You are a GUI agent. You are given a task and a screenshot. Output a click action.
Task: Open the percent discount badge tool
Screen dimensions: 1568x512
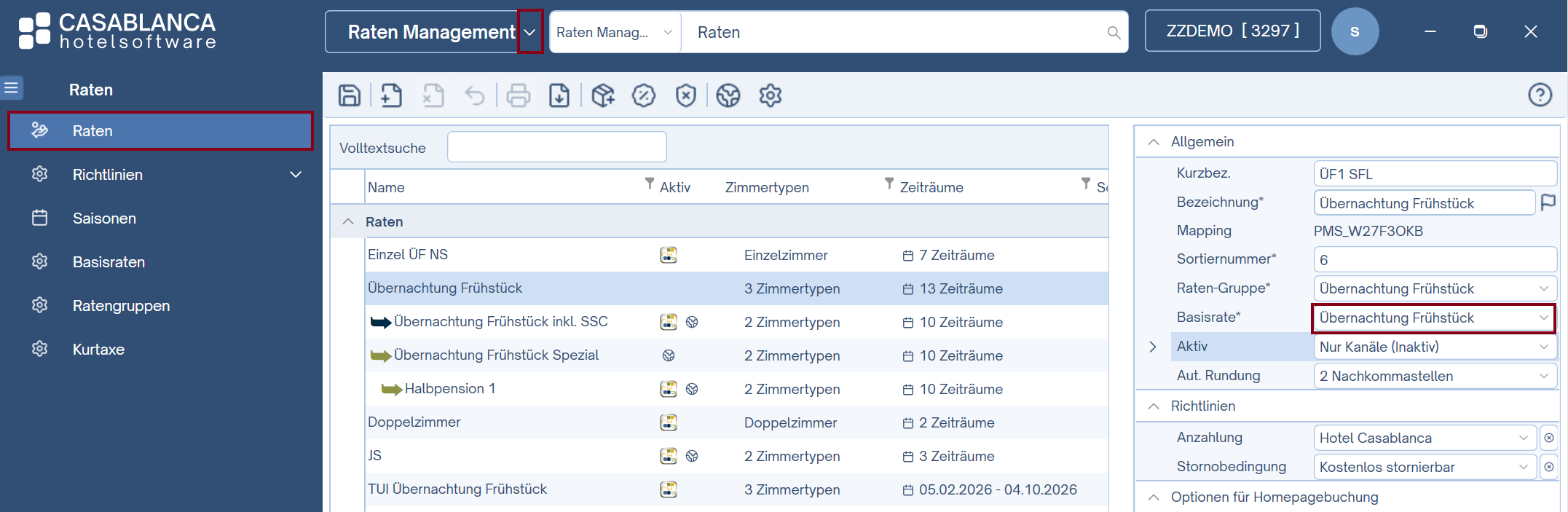click(644, 95)
